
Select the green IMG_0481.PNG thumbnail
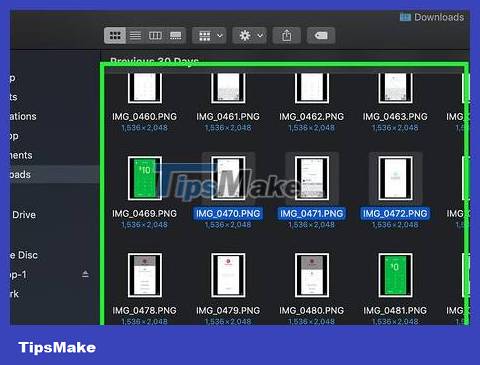pos(395,275)
